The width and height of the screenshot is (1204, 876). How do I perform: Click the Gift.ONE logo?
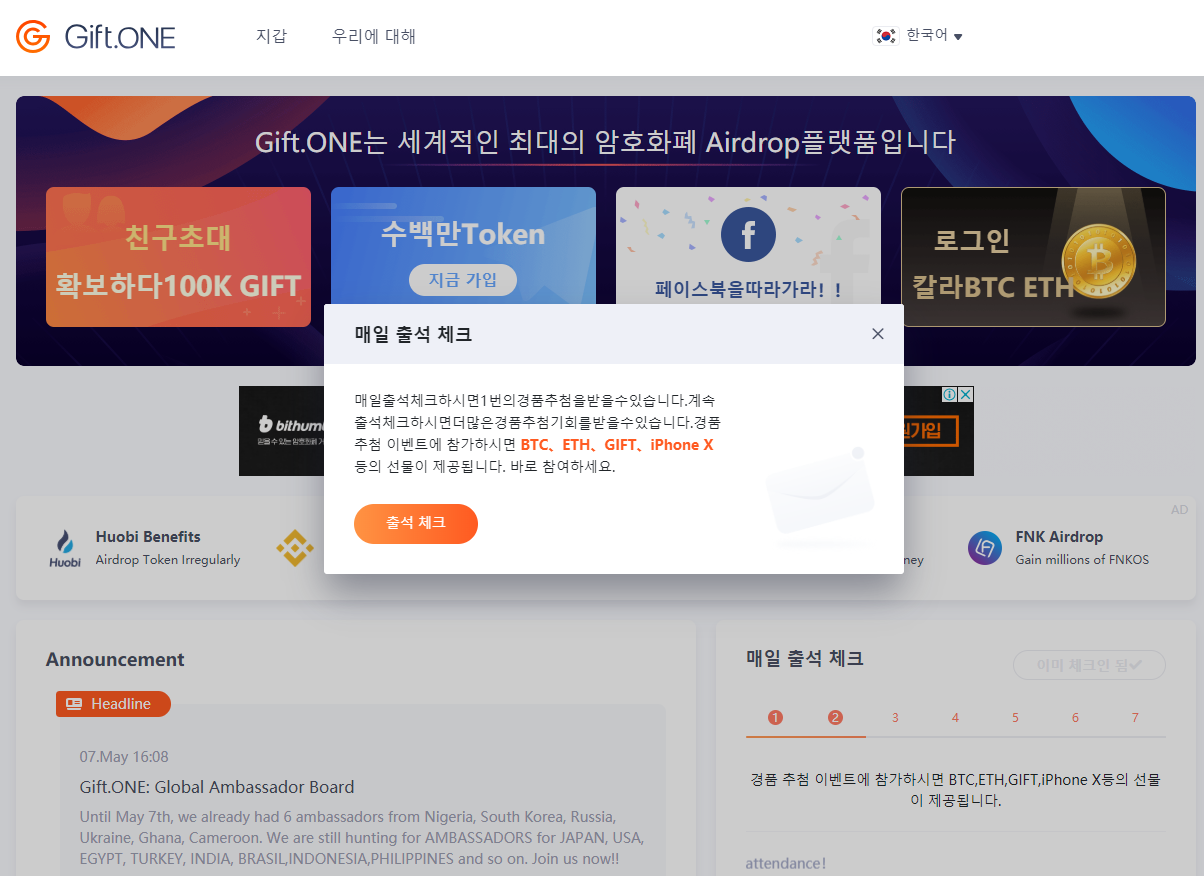pos(96,37)
